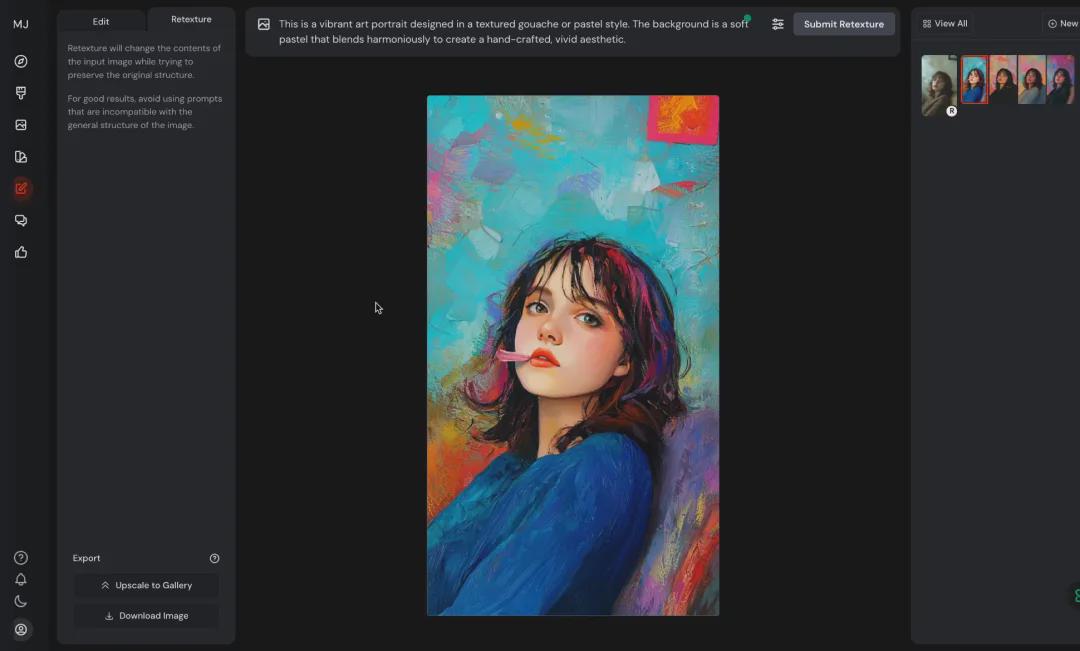Open the Chat panel from the sidebar
Viewport: 1080px width, 651px height.
tap(21, 220)
